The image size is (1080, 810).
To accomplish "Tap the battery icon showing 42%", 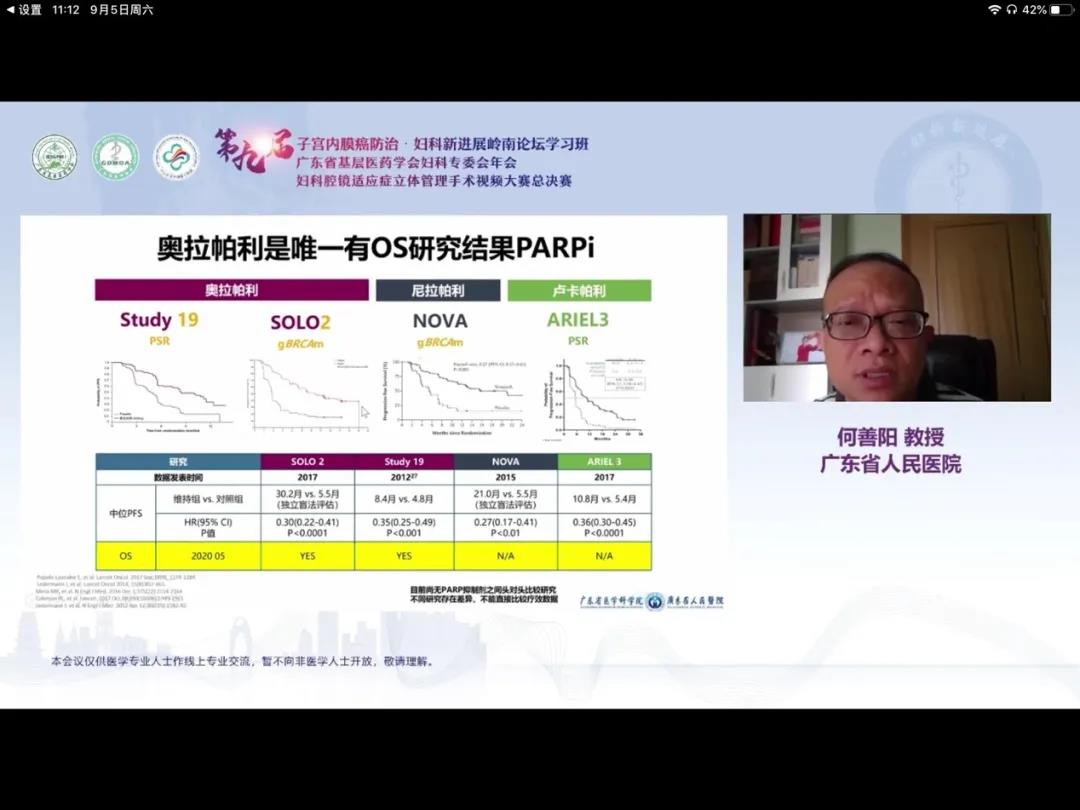I will 1060,9.
